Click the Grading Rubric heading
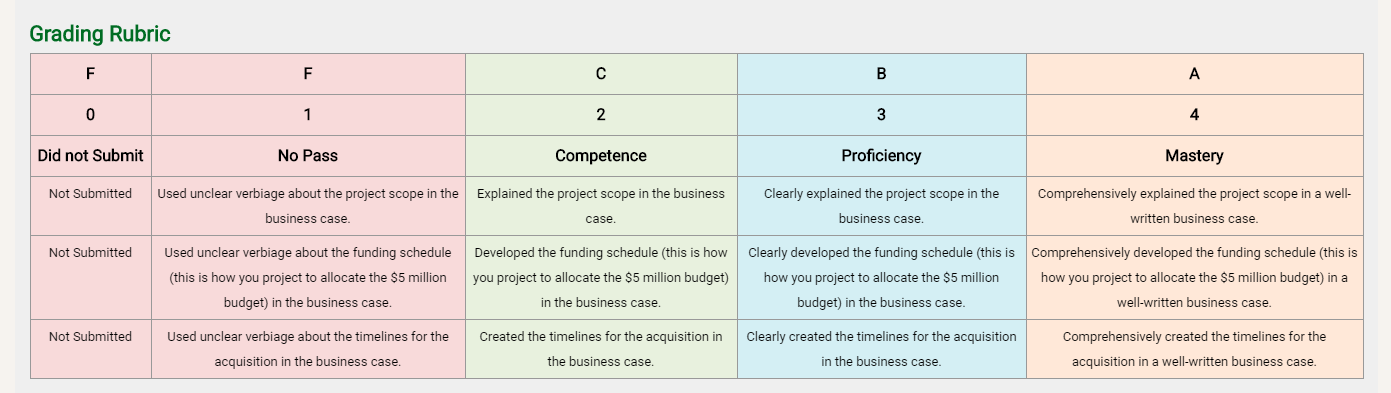The height and width of the screenshot is (393, 1391). 100,34
